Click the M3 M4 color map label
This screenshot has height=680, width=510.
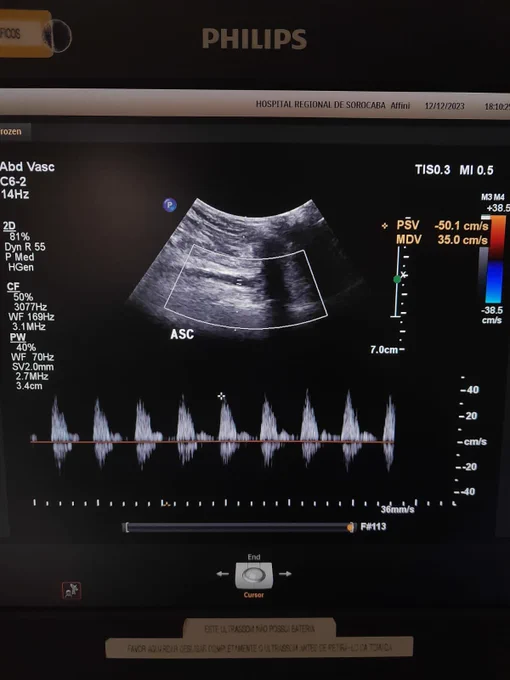point(493,197)
